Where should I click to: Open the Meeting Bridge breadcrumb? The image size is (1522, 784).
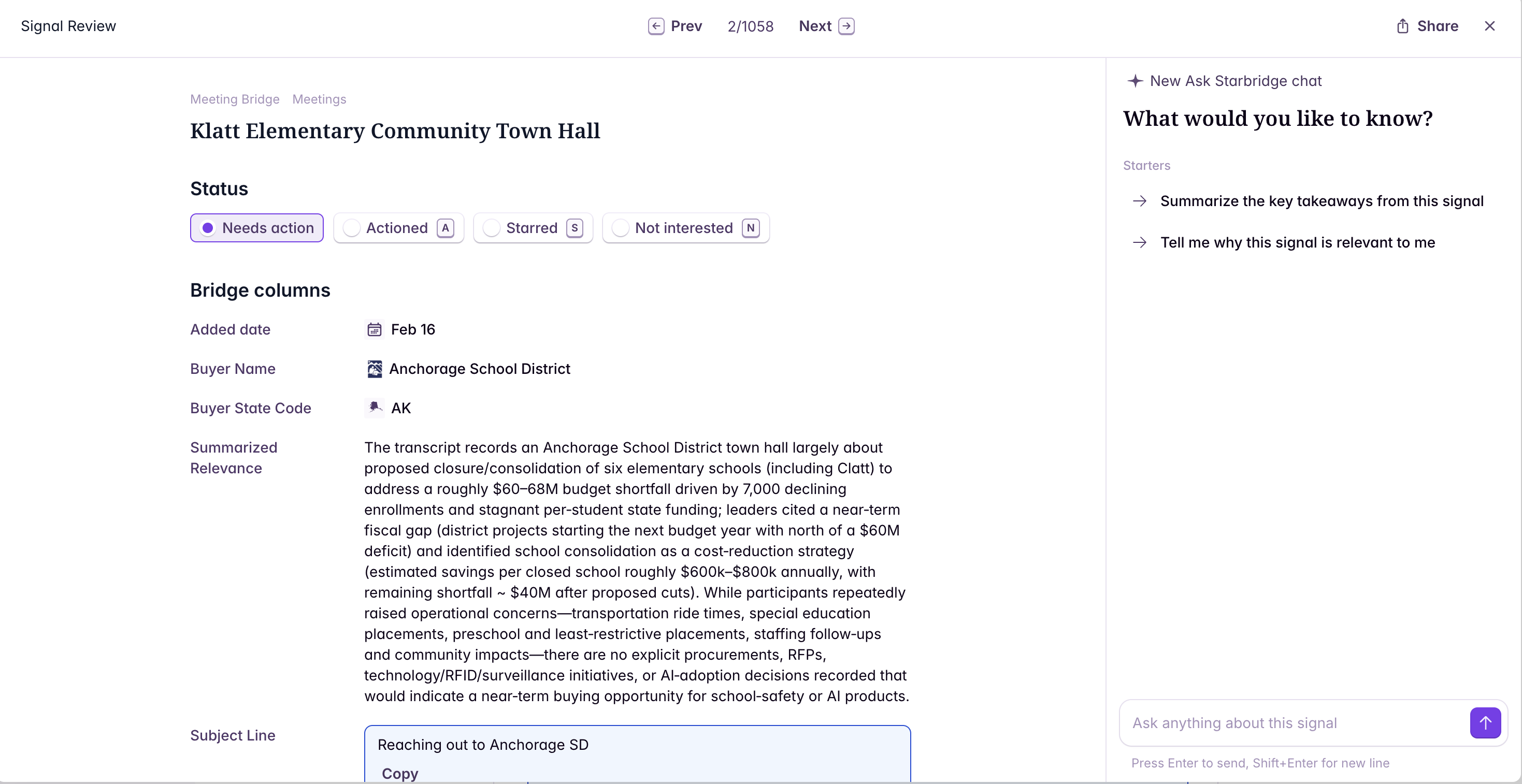[235, 99]
